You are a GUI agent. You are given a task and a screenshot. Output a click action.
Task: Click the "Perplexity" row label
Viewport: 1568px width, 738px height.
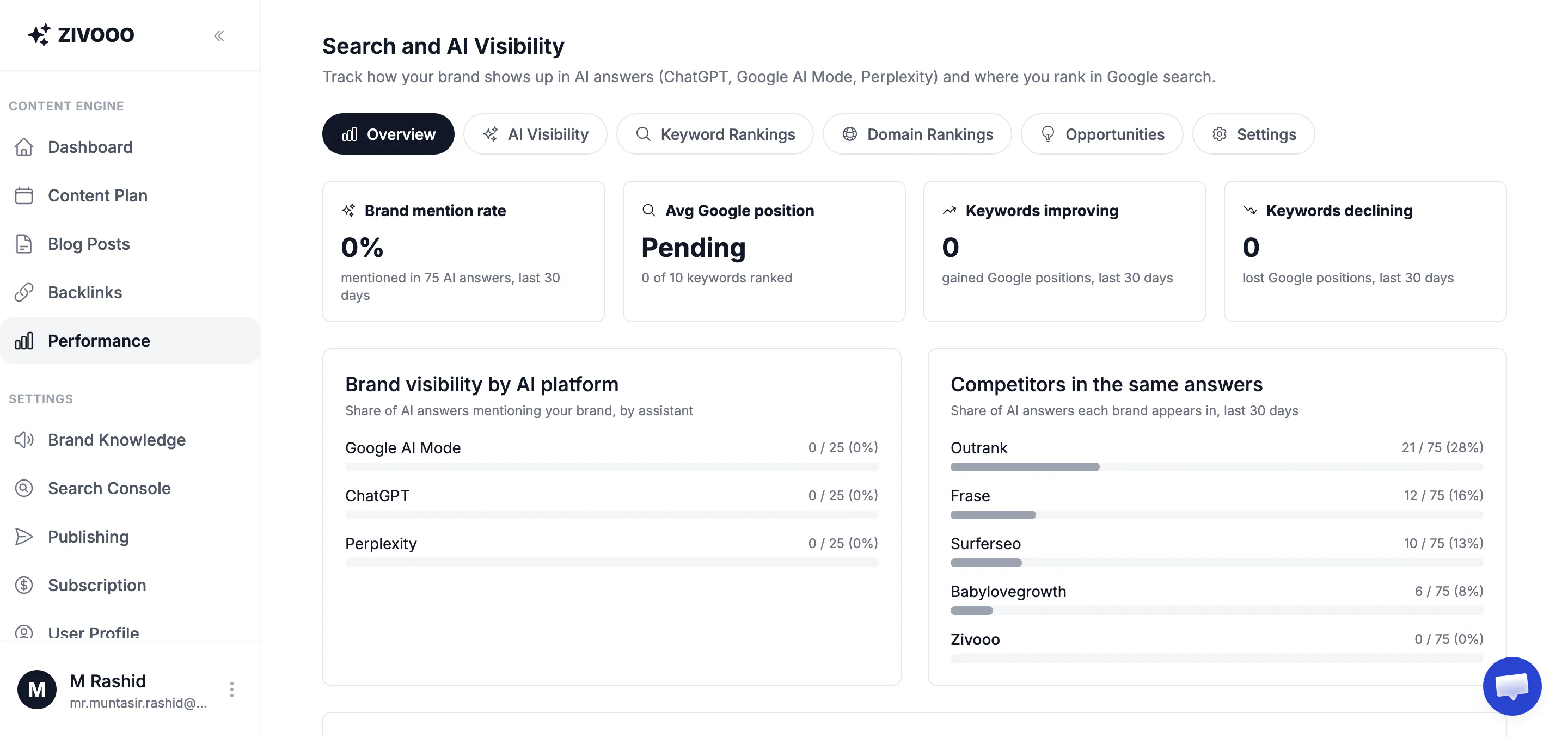(x=381, y=543)
